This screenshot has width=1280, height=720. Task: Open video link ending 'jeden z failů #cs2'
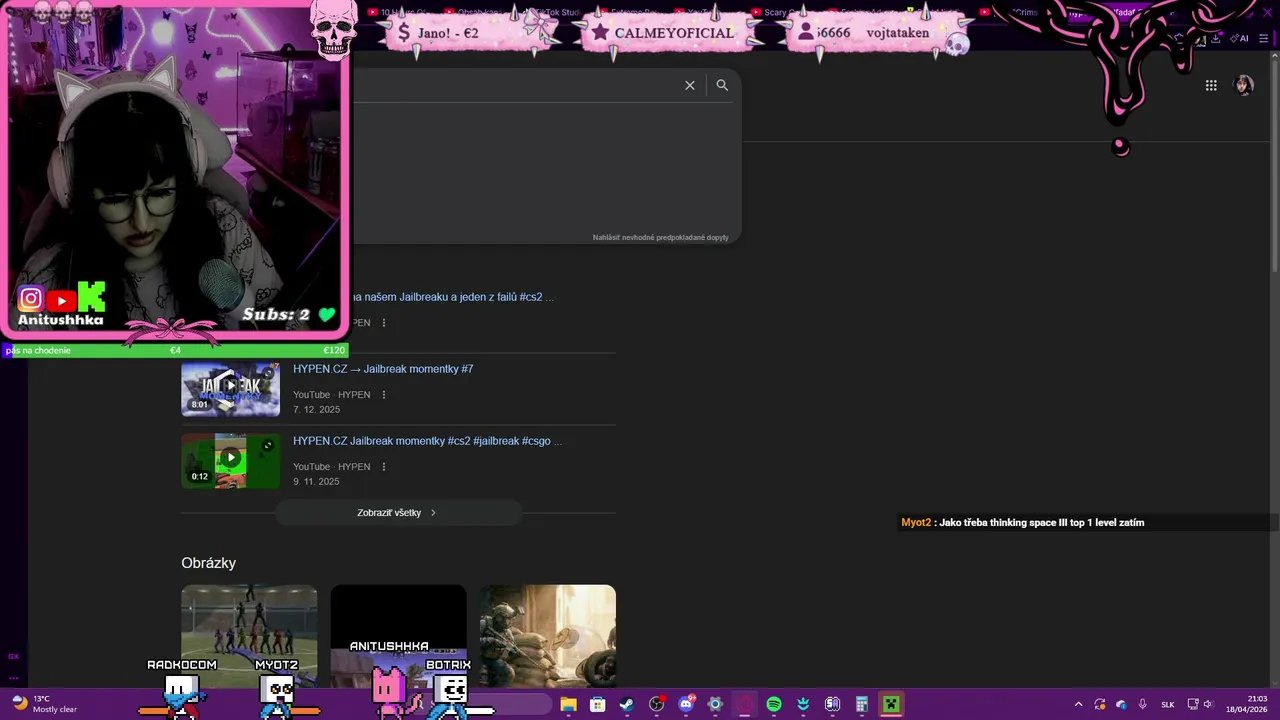click(x=451, y=297)
